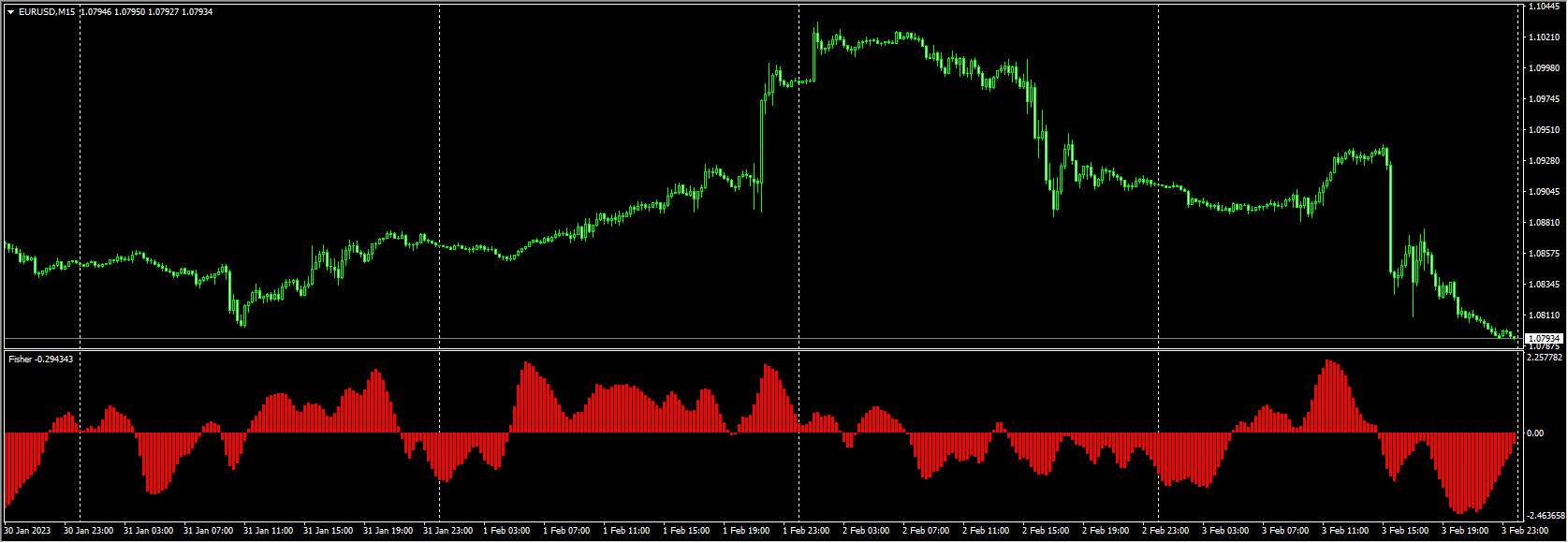This screenshot has height=543, width=1568.
Task: Click the 1.10445 price scale label
Action: click(x=1544, y=7)
